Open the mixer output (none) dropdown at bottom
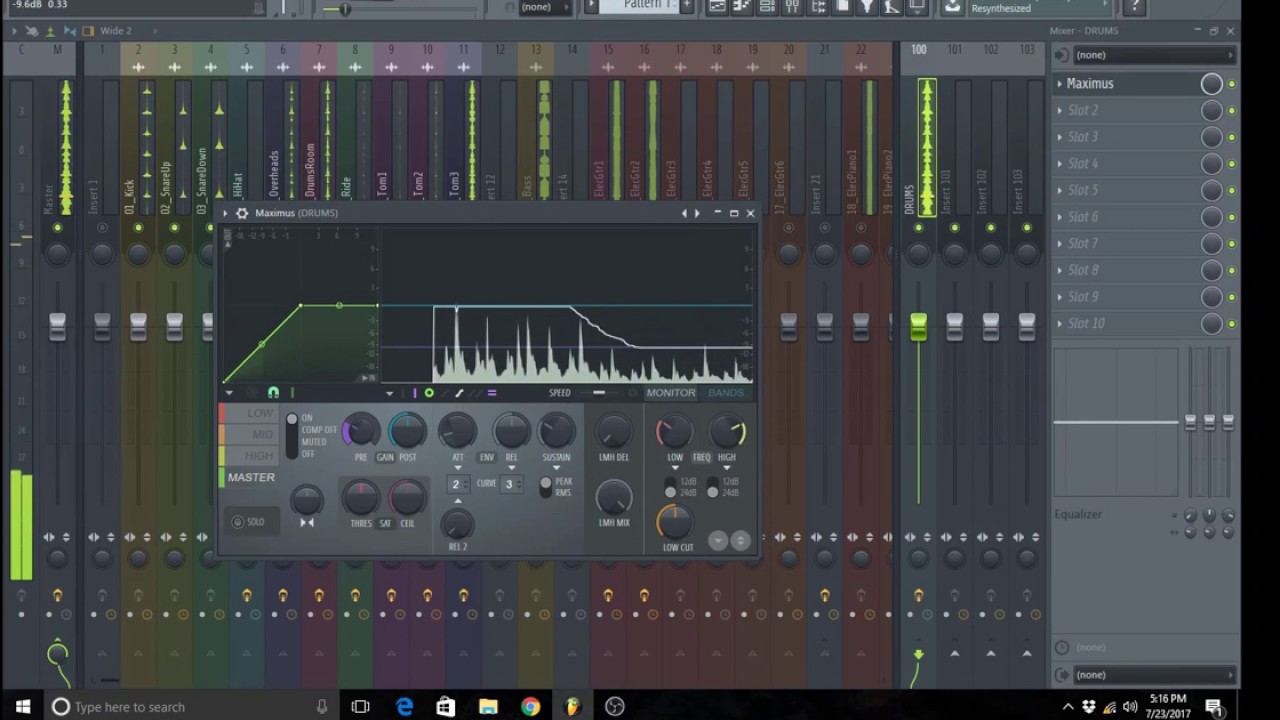The height and width of the screenshot is (720, 1280). [x=1154, y=675]
